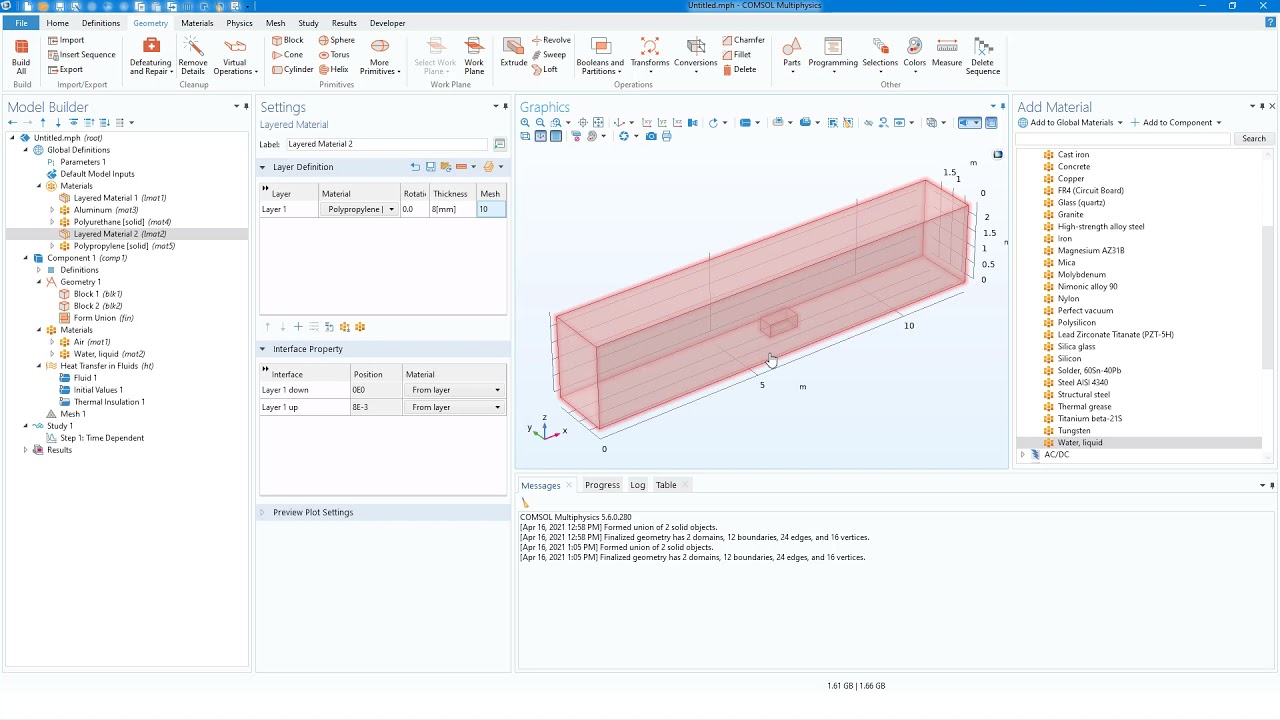Image resolution: width=1280 pixels, height=720 pixels.
Task: Click the Label input field
Action: click(387, 144)
